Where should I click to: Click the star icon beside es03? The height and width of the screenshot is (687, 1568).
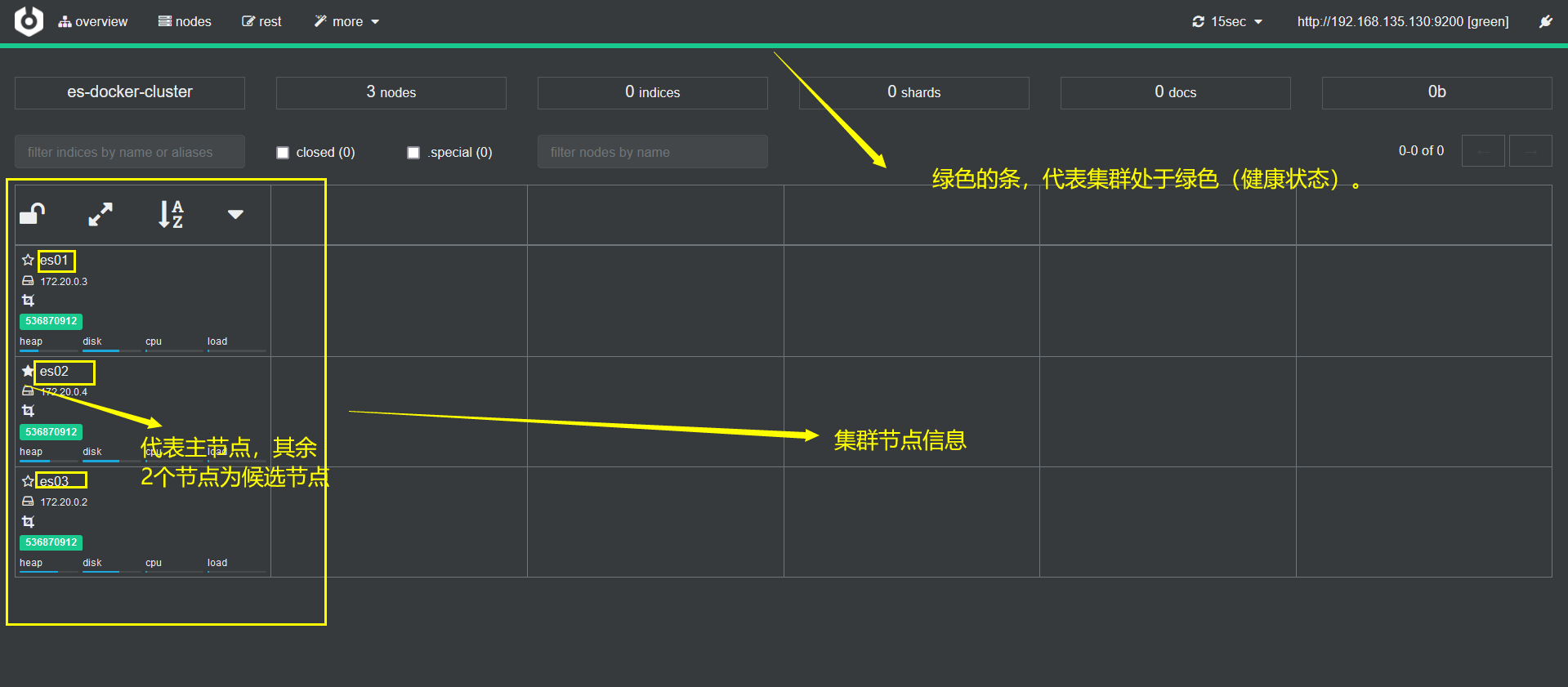(28, 481)
